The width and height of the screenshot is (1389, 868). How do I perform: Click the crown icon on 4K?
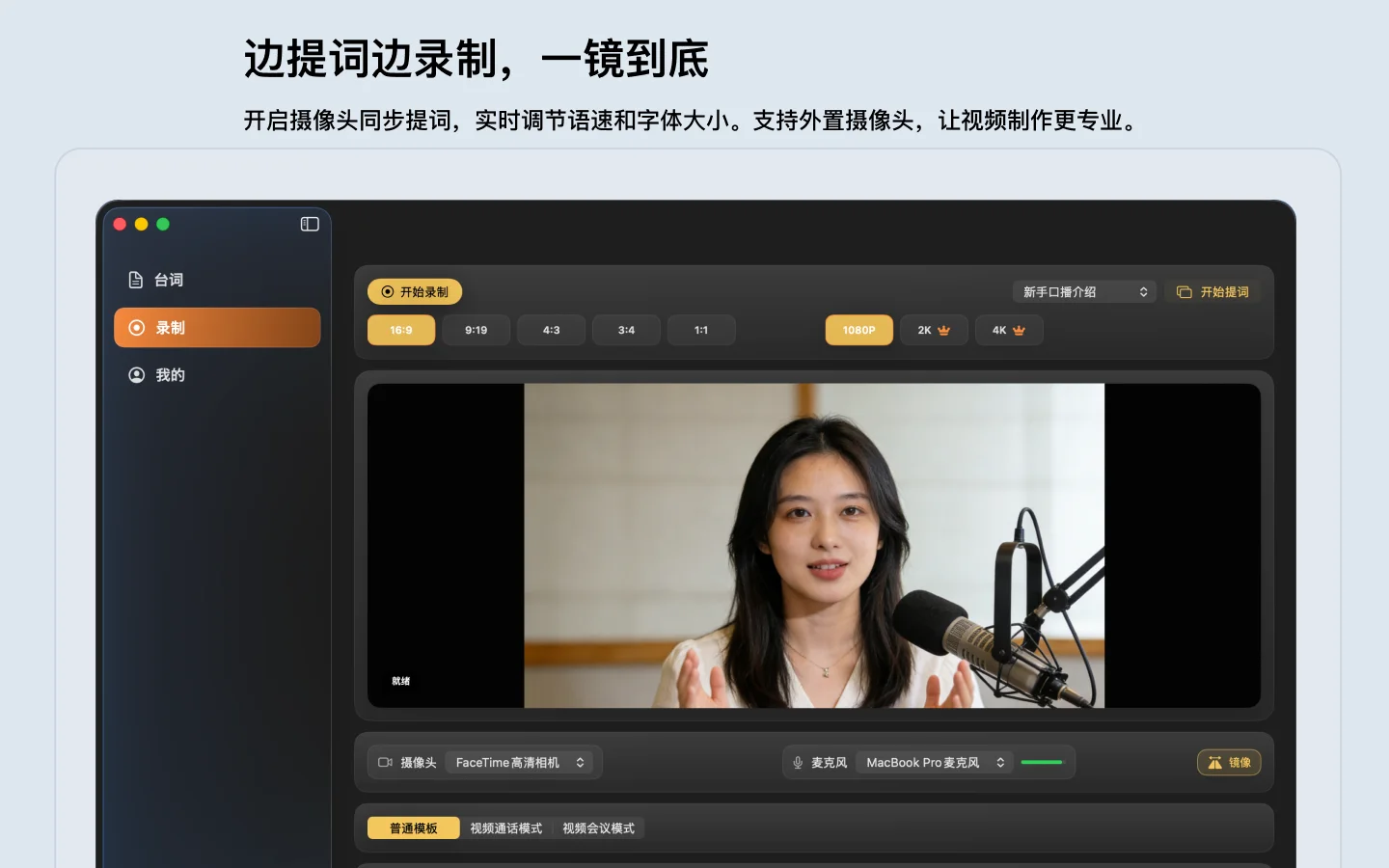tap(1019, 331)
